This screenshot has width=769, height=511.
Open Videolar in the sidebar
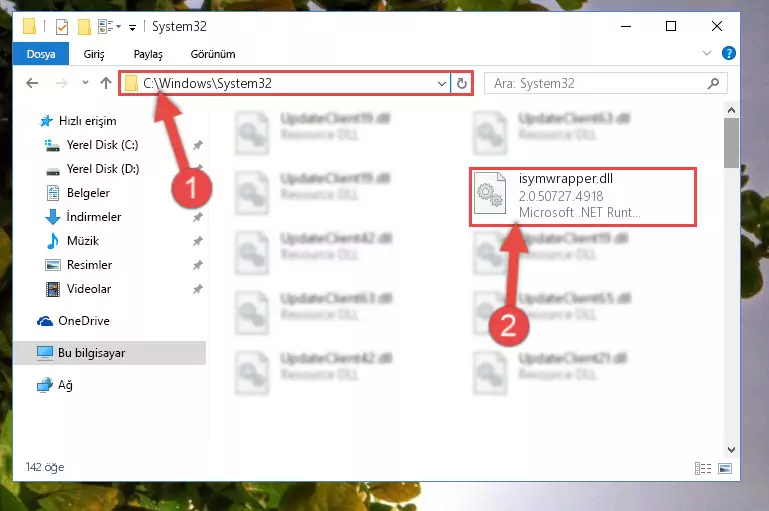(x=88, y=289)
